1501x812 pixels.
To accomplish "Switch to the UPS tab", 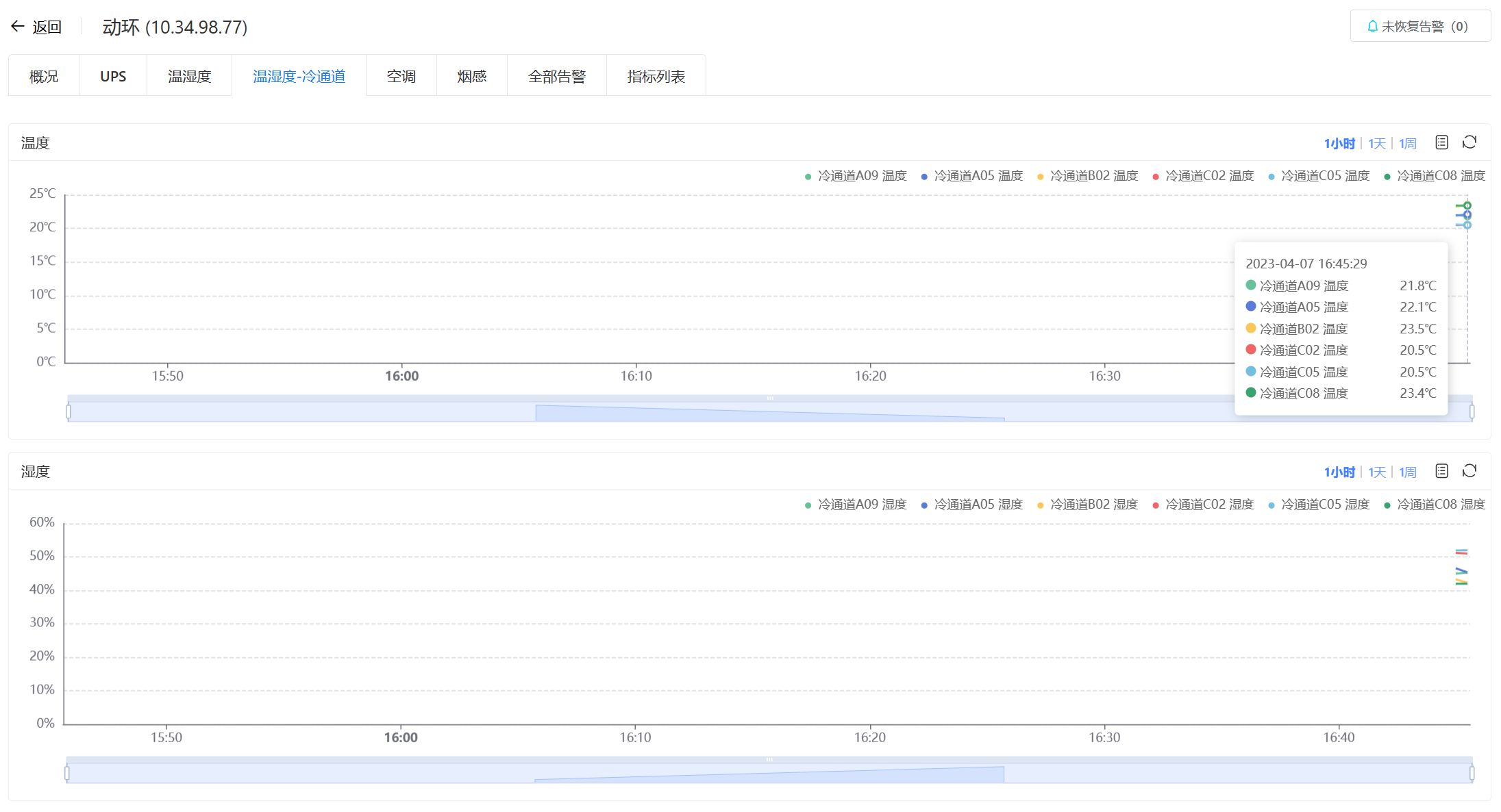I will pos(113,76).
